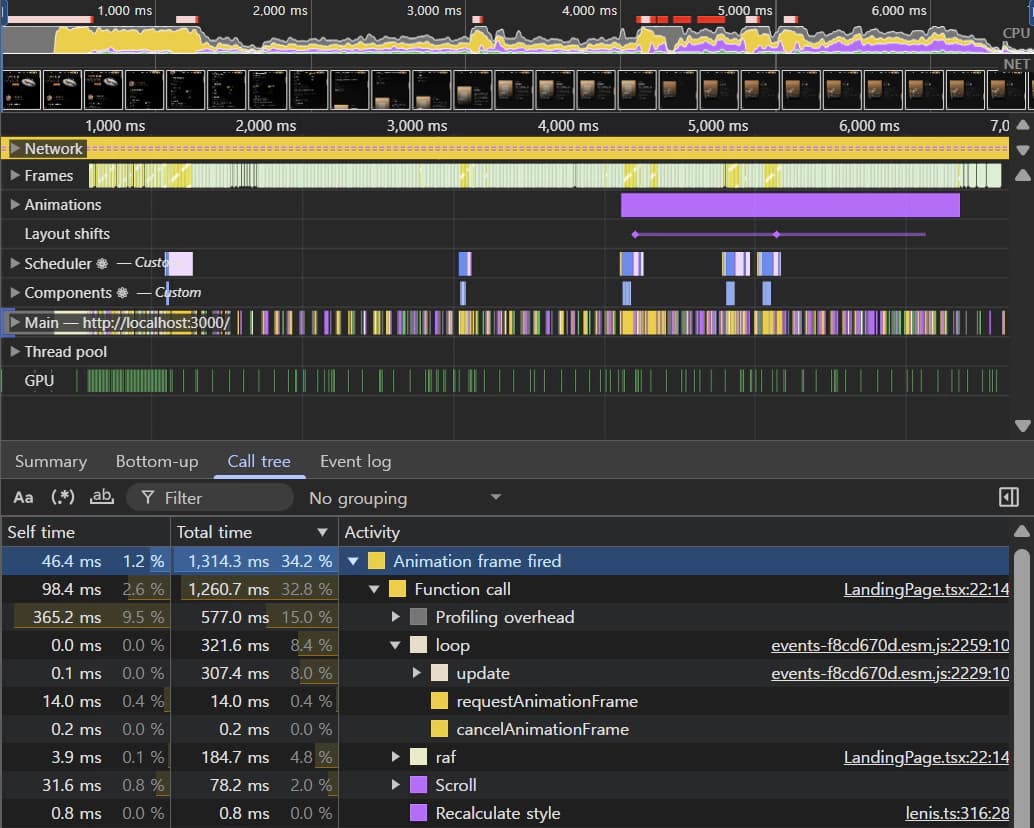Collapse the Animation frame fired row

tap(354, 562)
